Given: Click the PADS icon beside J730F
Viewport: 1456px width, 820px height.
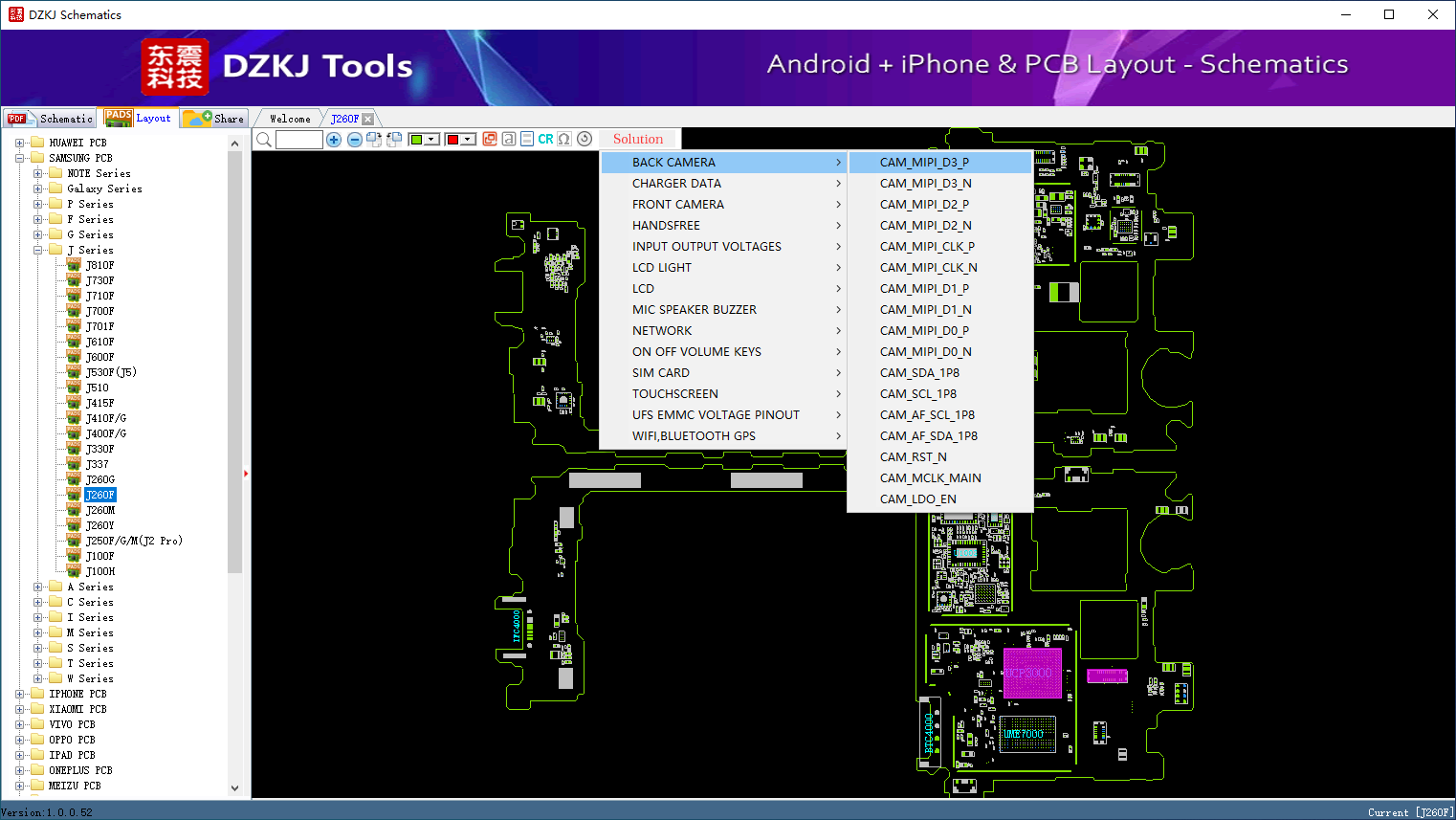Looking at the screenshot, I should [74, 280].
